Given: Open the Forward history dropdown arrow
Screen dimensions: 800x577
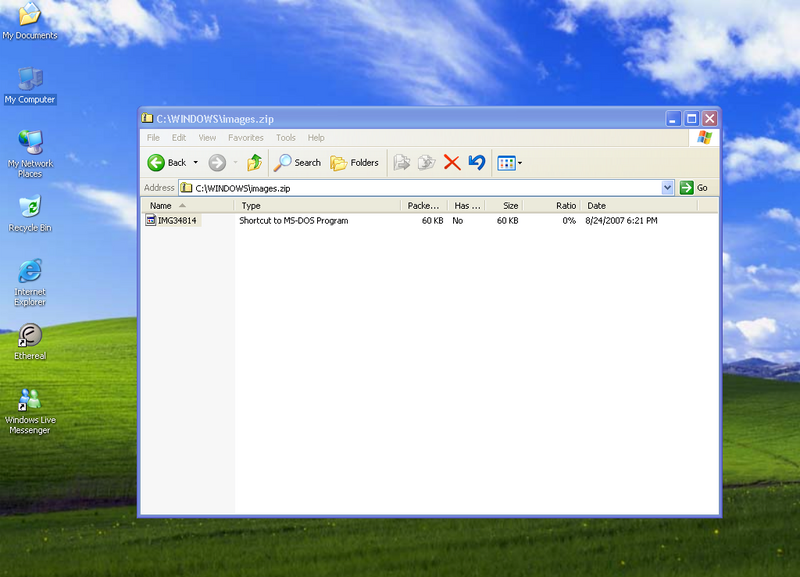Looking at the screenshot, I should (235, 163).
